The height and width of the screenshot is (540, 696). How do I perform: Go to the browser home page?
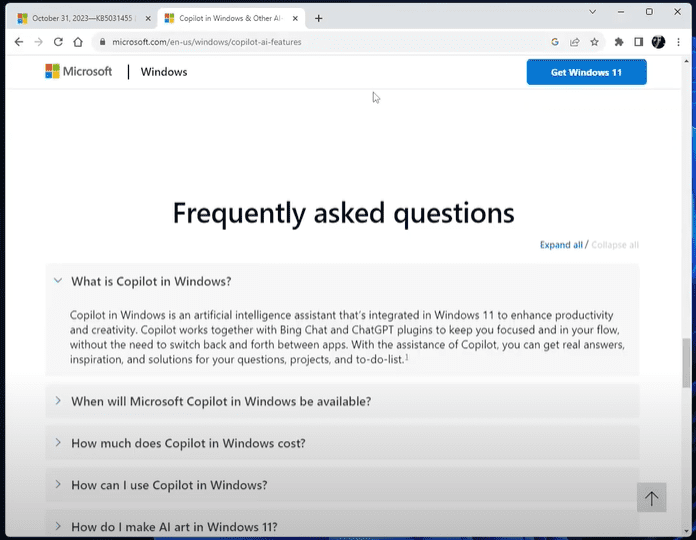point(79,42)
